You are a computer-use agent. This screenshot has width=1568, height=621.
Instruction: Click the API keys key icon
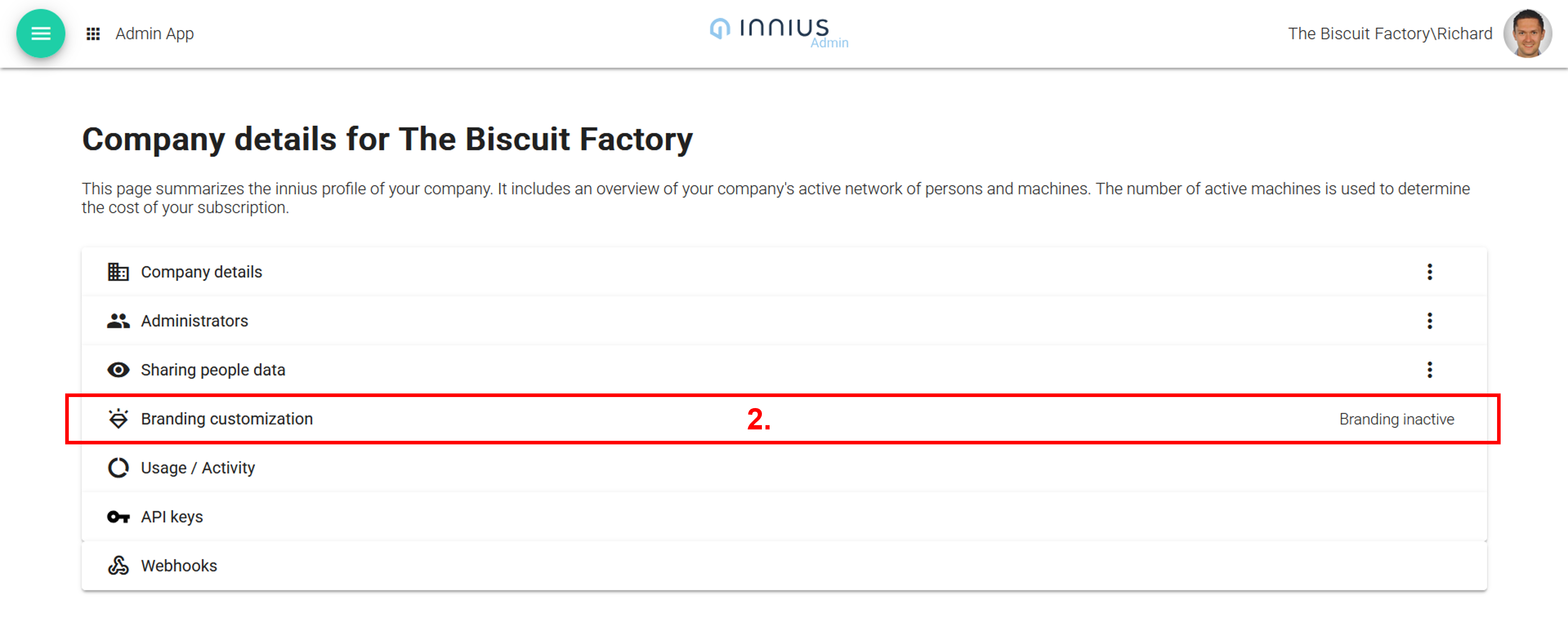click(x=118, y=517)
